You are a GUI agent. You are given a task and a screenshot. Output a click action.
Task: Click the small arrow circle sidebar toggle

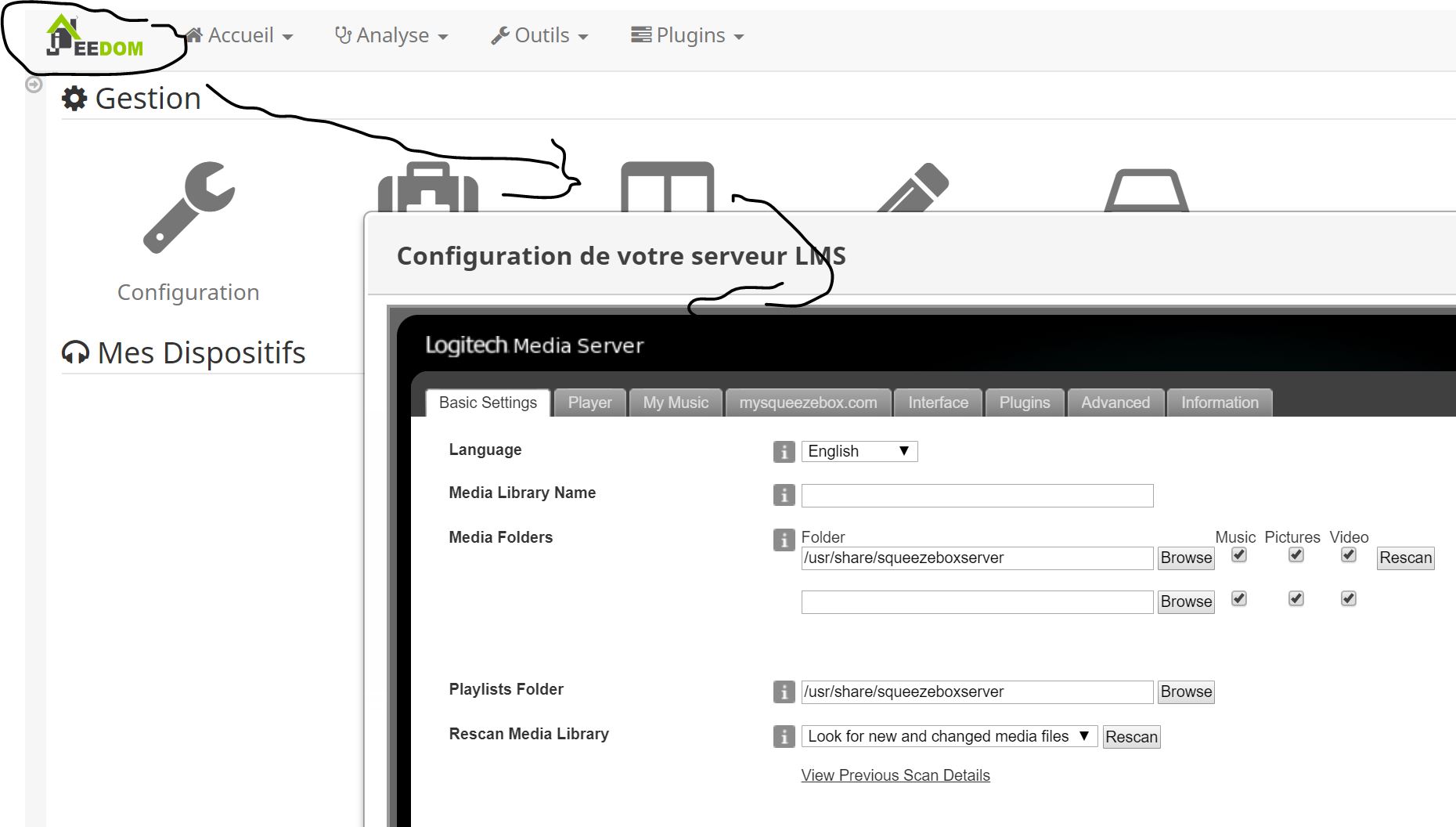click(34, 85)
